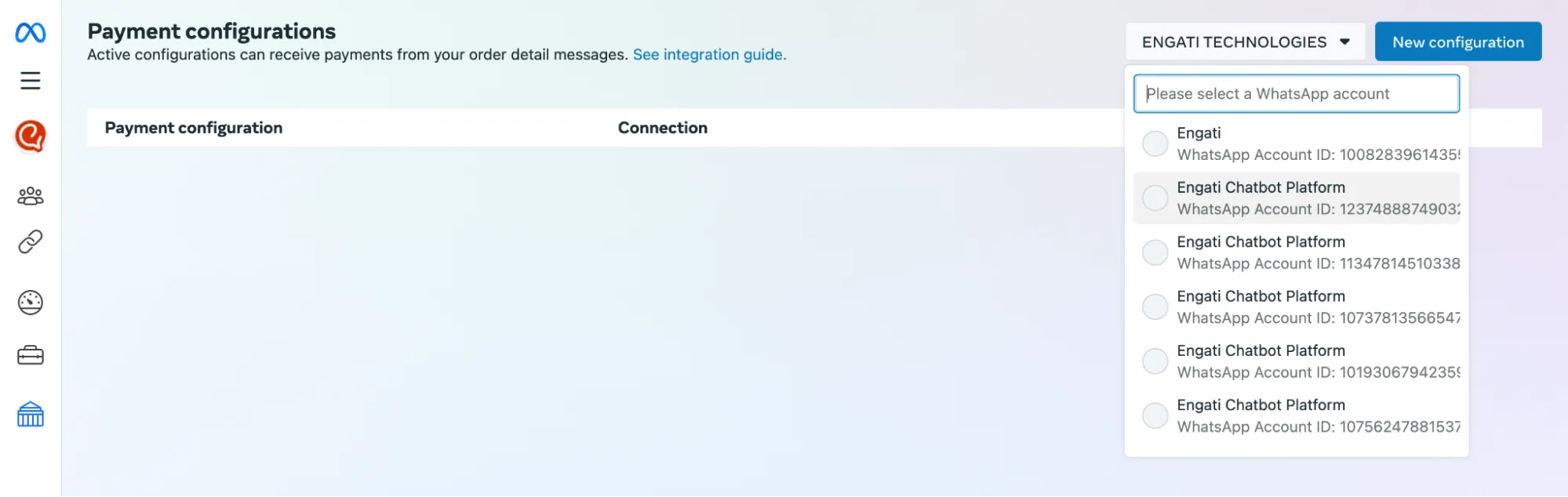This screenshot has width=1568, height=497.
Task: Focus the 'Please select a WhatsApp account' search field
Action: [x=1296, y=94]
